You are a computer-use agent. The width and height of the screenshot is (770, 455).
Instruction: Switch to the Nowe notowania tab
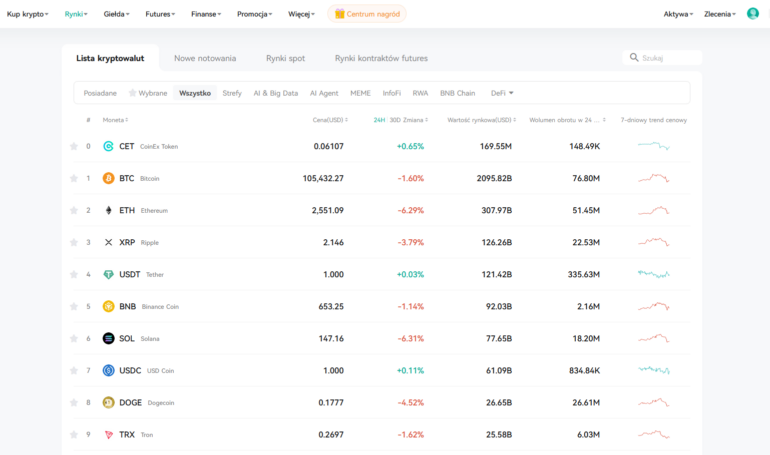tap(205, 58)
